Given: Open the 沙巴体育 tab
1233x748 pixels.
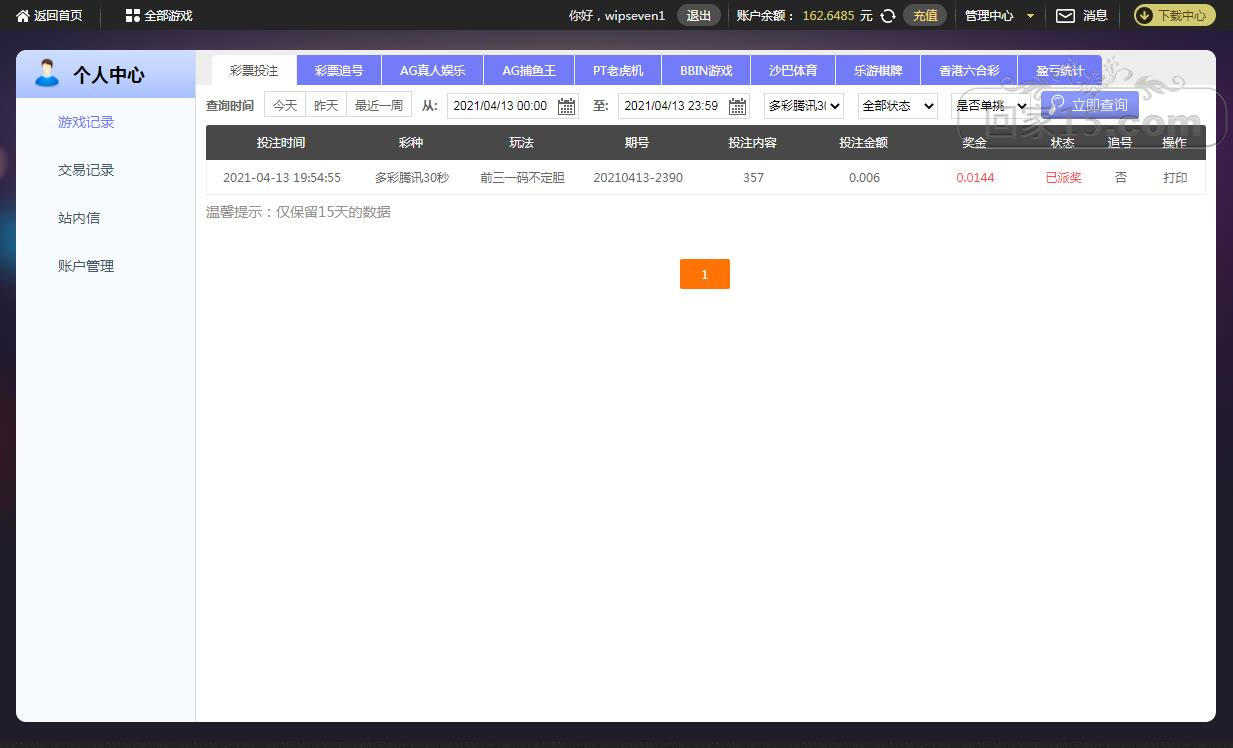Looking at the screenshot, I should (x=793, y=71).
